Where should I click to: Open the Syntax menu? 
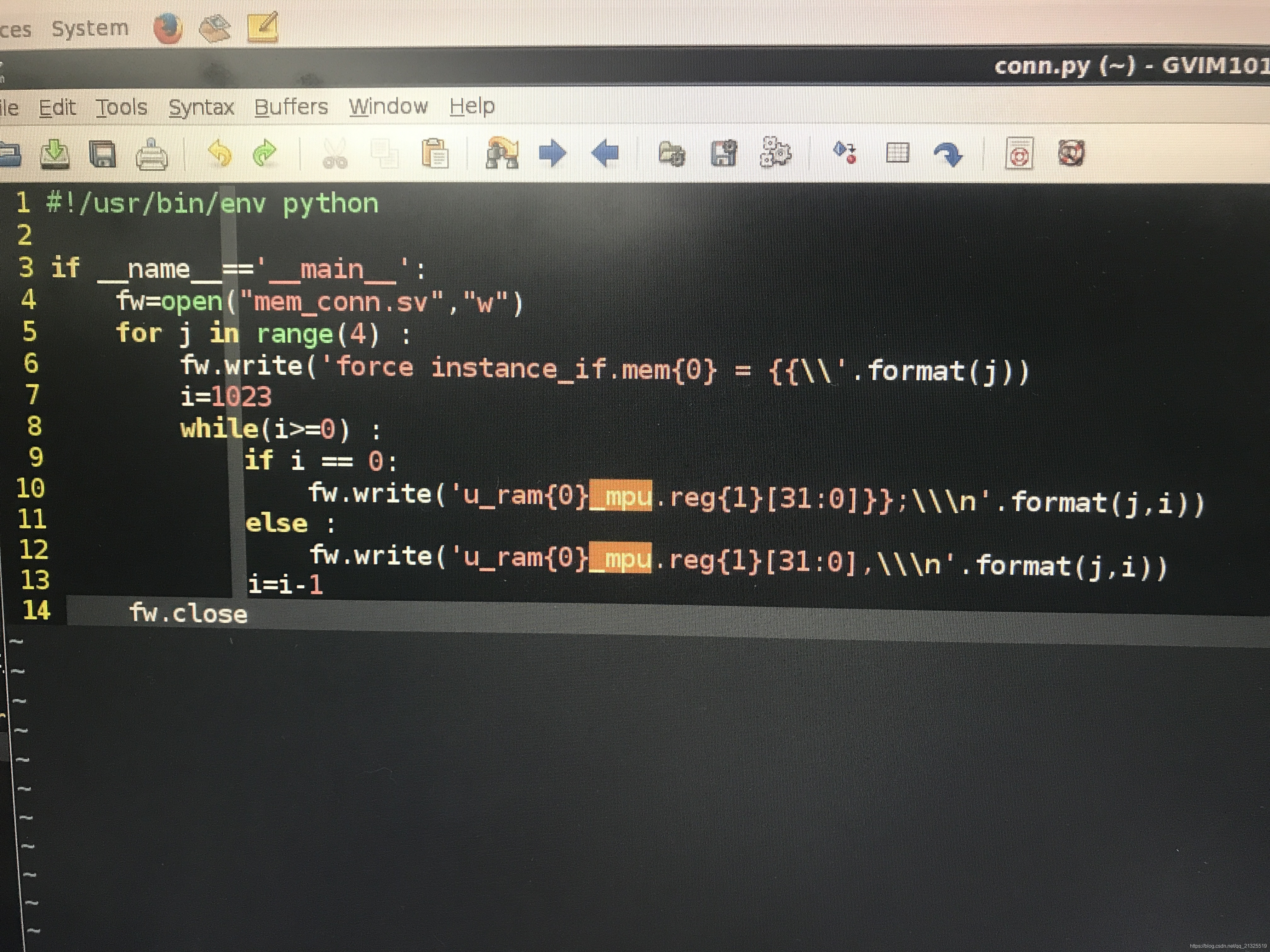(x=201, y=107)
